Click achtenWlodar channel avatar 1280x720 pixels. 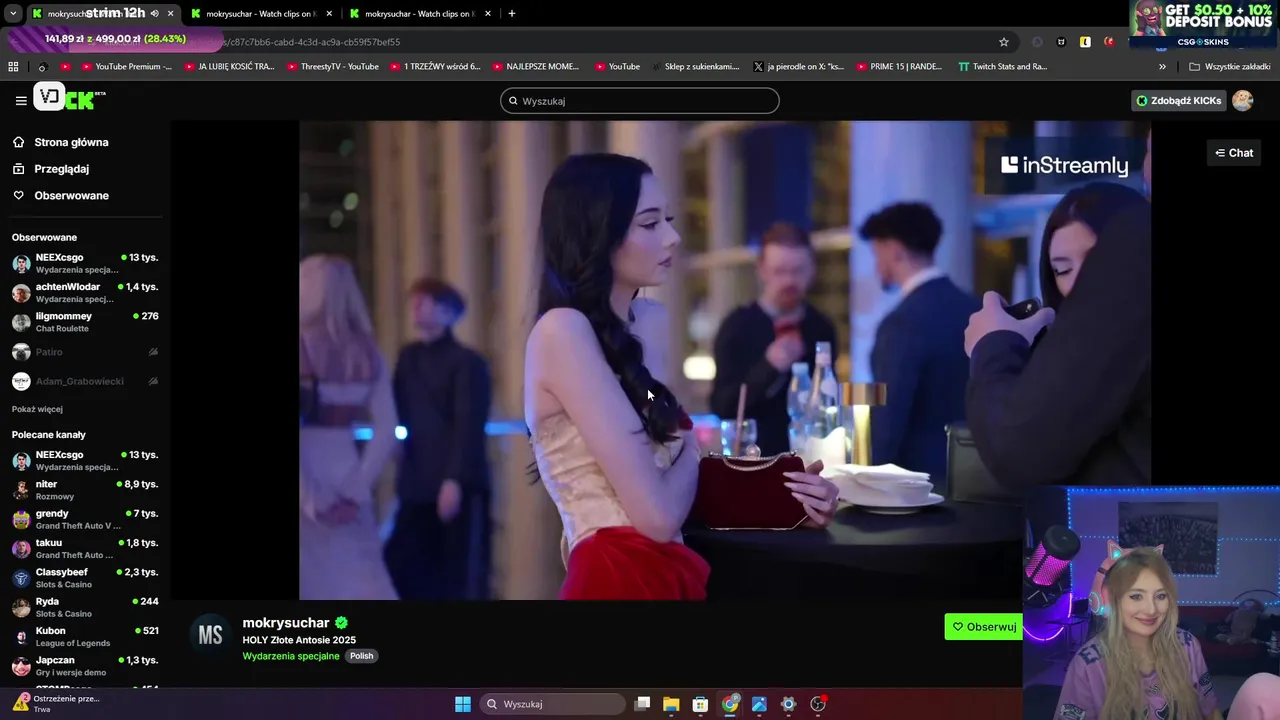point(21,293)
